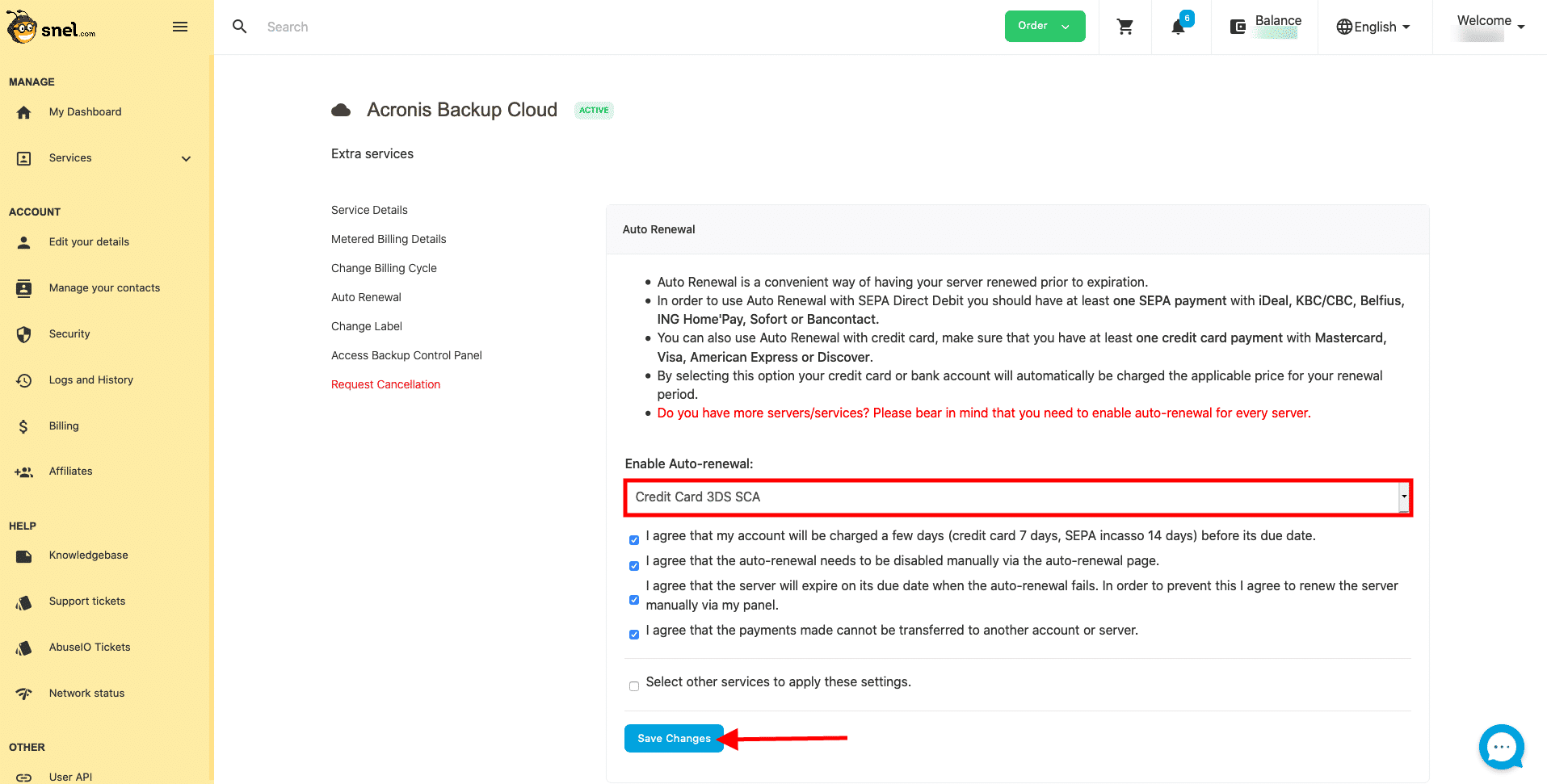Open the Order dropdown button
Screen dimensions: 1547x784
click(1045, 26)
